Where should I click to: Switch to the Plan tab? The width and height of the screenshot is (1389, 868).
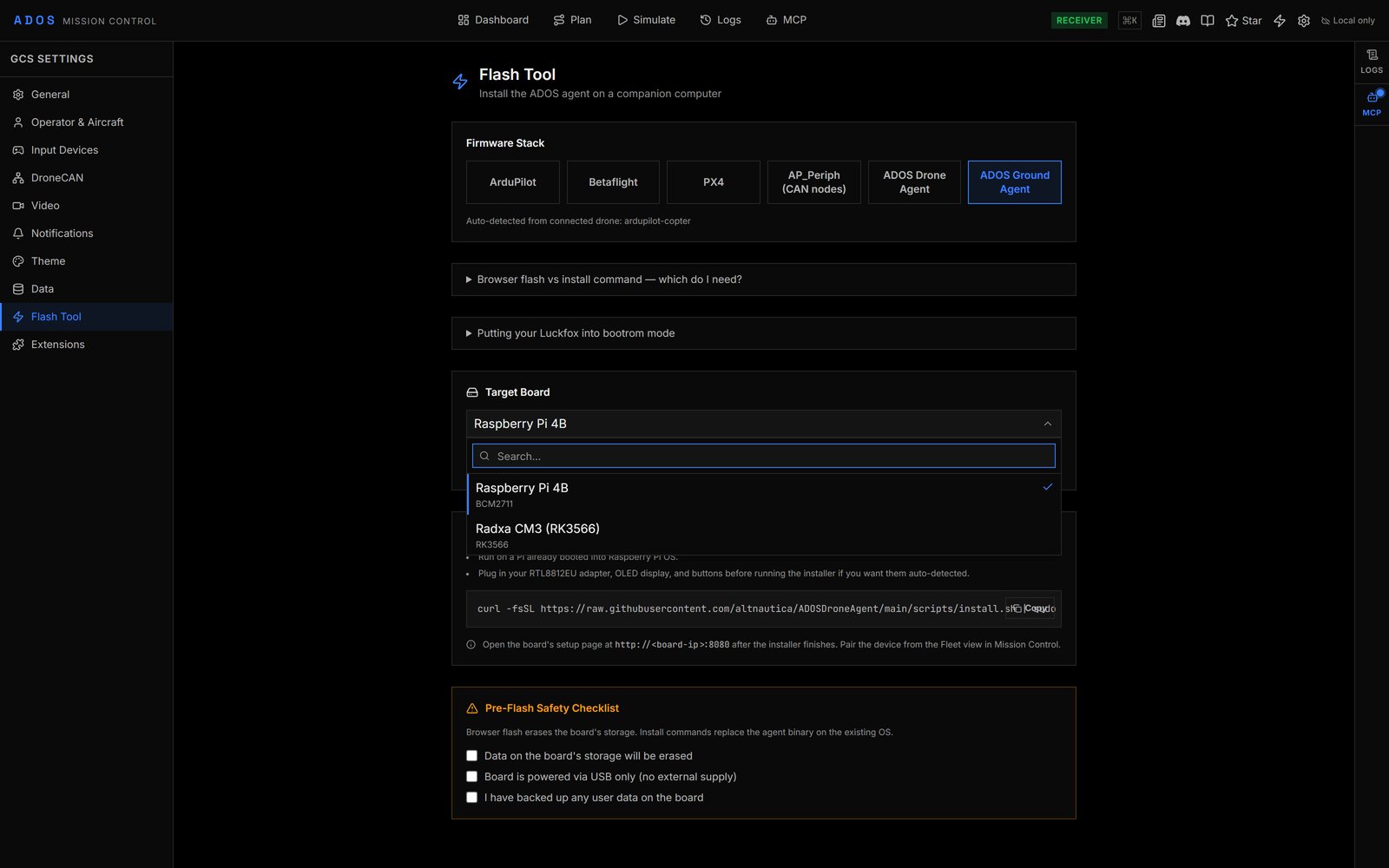572,20
